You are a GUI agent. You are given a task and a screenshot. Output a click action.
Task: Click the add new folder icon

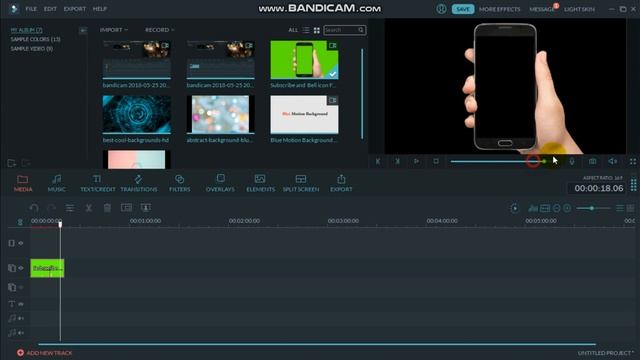[11, 163]
